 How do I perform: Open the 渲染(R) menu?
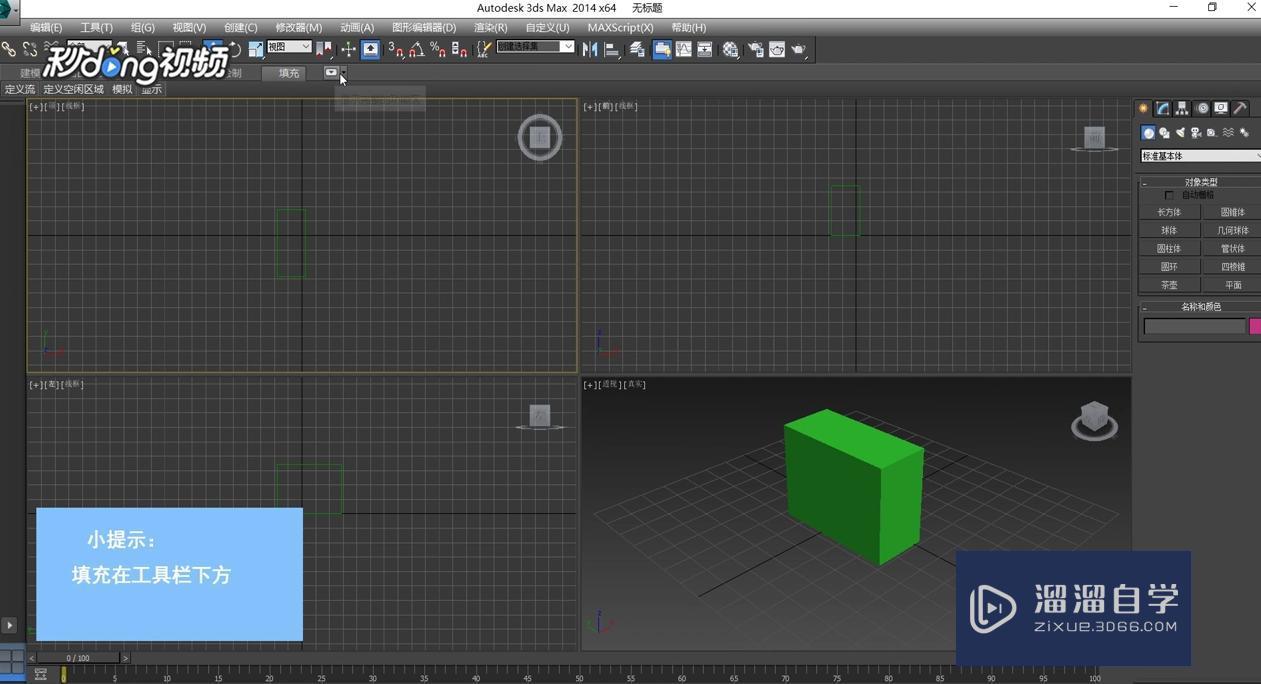(x=489, y=27)
